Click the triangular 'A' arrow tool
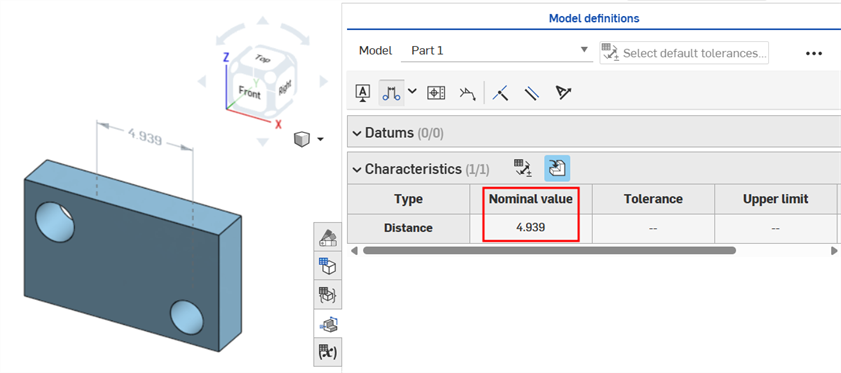Viewport: 841px width, 373px height. (x=563, y=93)
